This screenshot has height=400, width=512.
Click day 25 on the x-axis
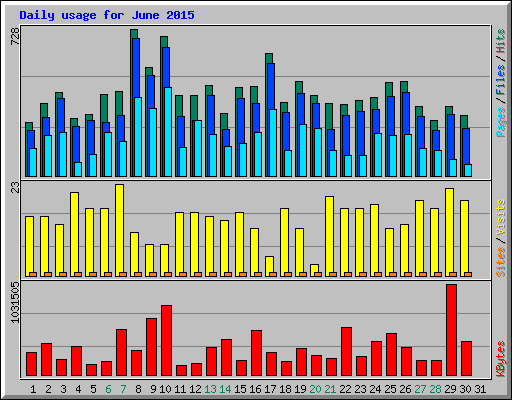(x=390, y=389)
